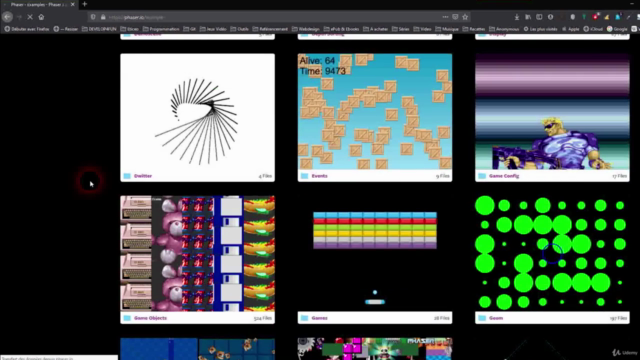Open the Firefox account icon
Screen dimensions: 640x360
[x=551, y=17]
